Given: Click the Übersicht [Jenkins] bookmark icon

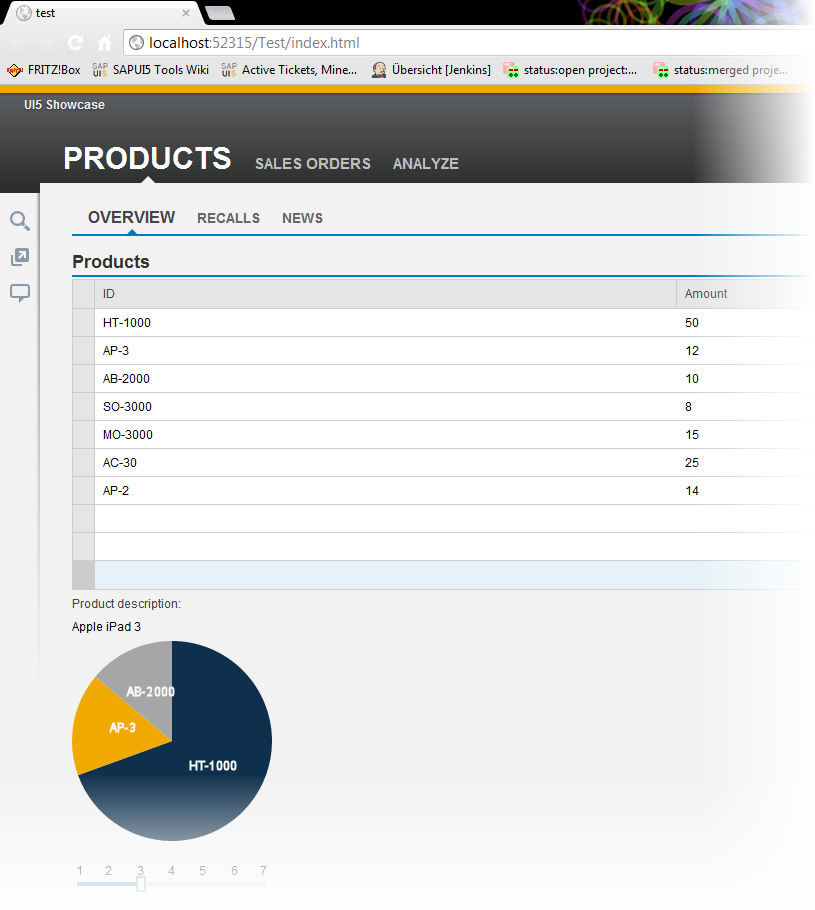Looking at the screenshot, I should tap(378, 70).
